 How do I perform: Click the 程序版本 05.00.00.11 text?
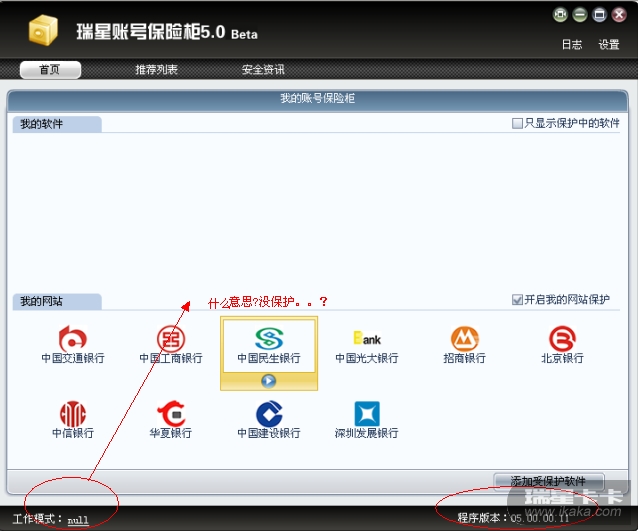coord(513,518)
